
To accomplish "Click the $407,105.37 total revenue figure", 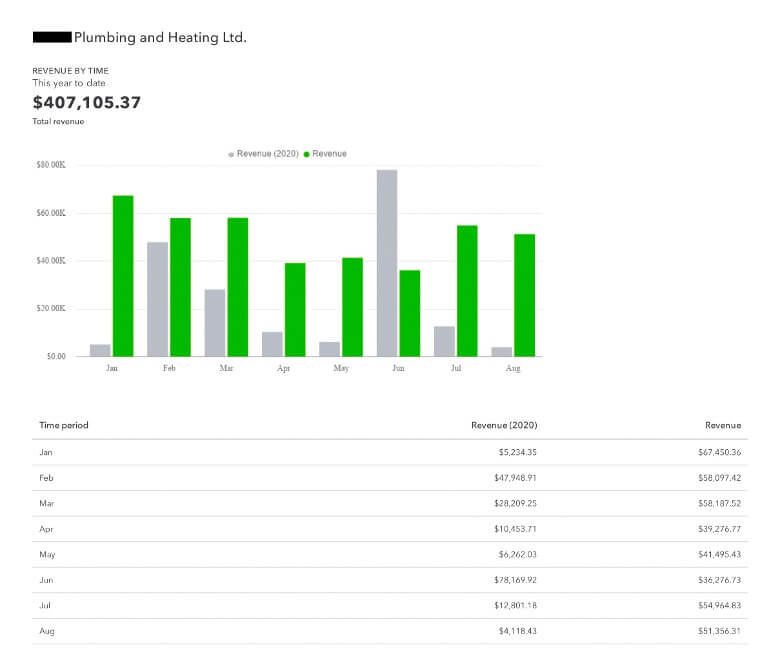I will (x=87, y=102).
